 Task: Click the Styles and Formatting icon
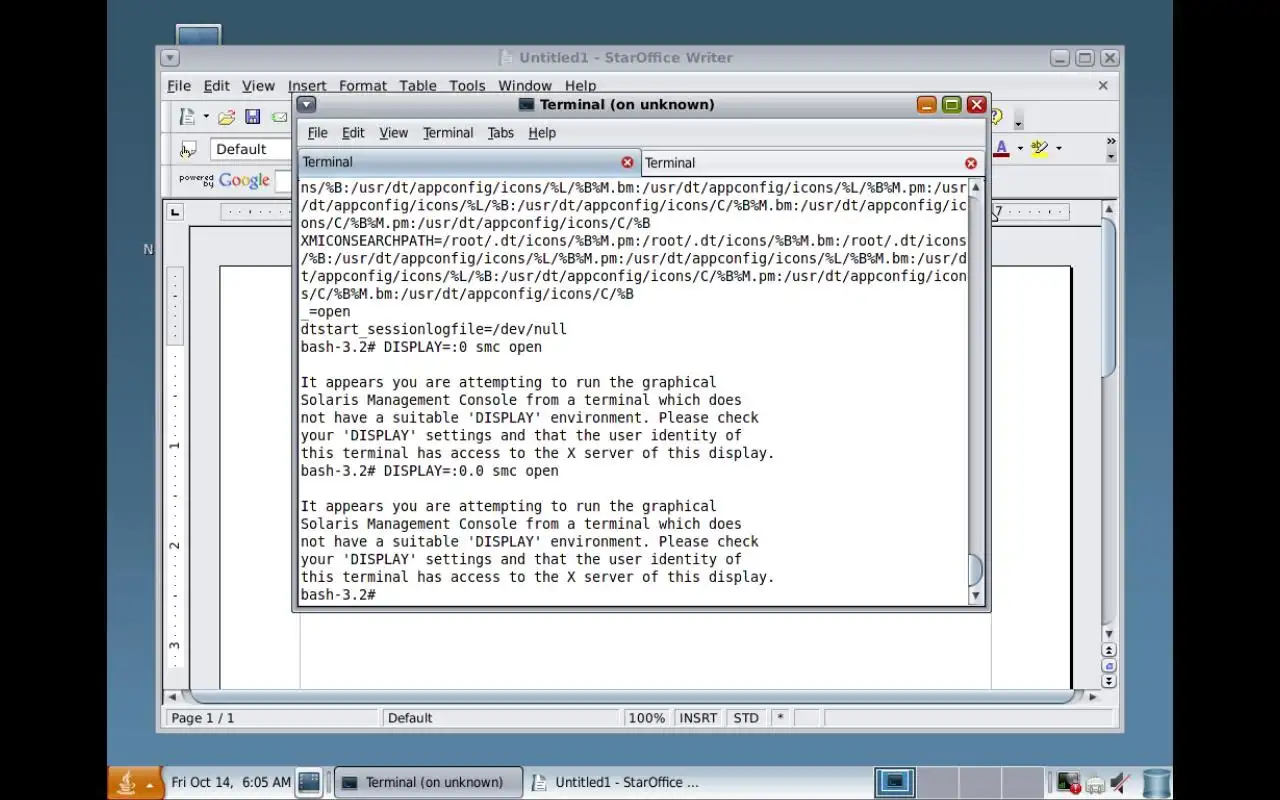coord(188,150)
